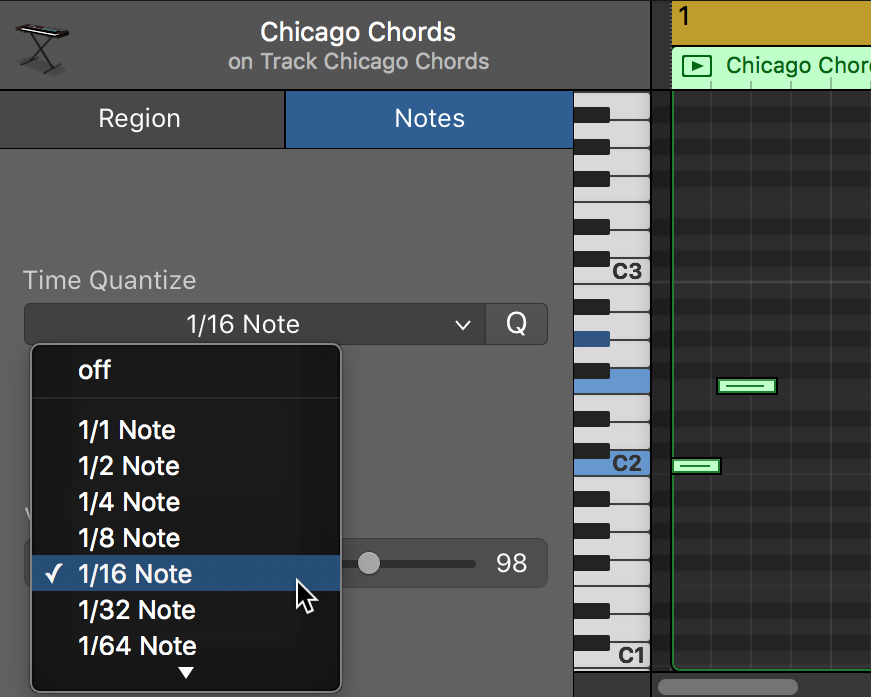Switch to the Region tab
The image size is (871, 697).
[x=140, y=118]
